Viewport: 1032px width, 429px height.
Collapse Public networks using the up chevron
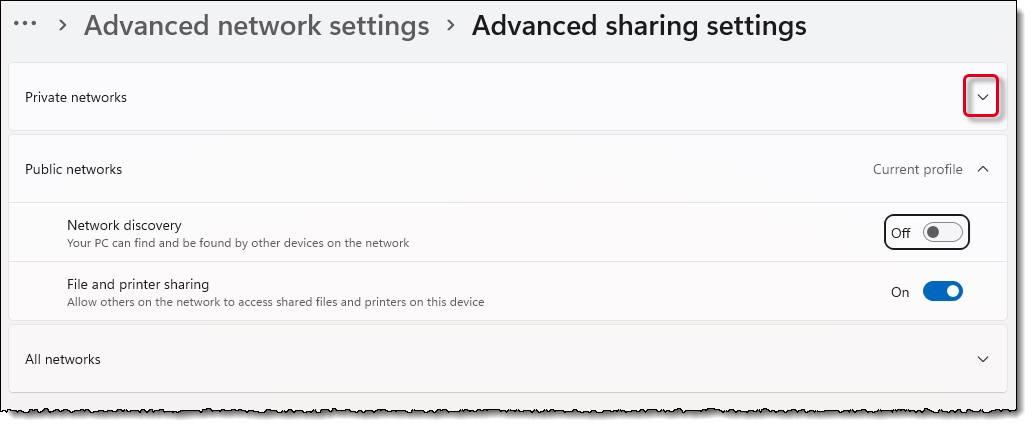point(983,169)
